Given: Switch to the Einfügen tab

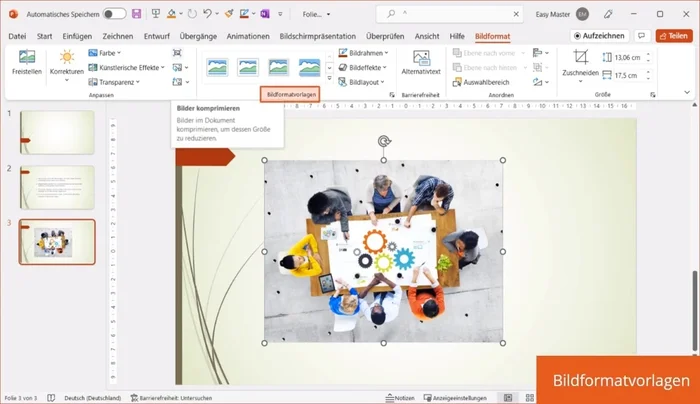Looking at the screenshot, I should coord(76,35).
